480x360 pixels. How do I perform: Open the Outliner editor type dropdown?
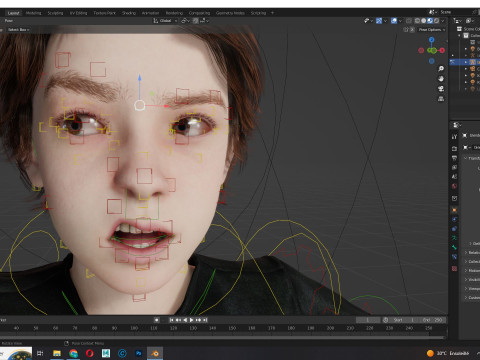pyautogui.click(x=457, y=21)
